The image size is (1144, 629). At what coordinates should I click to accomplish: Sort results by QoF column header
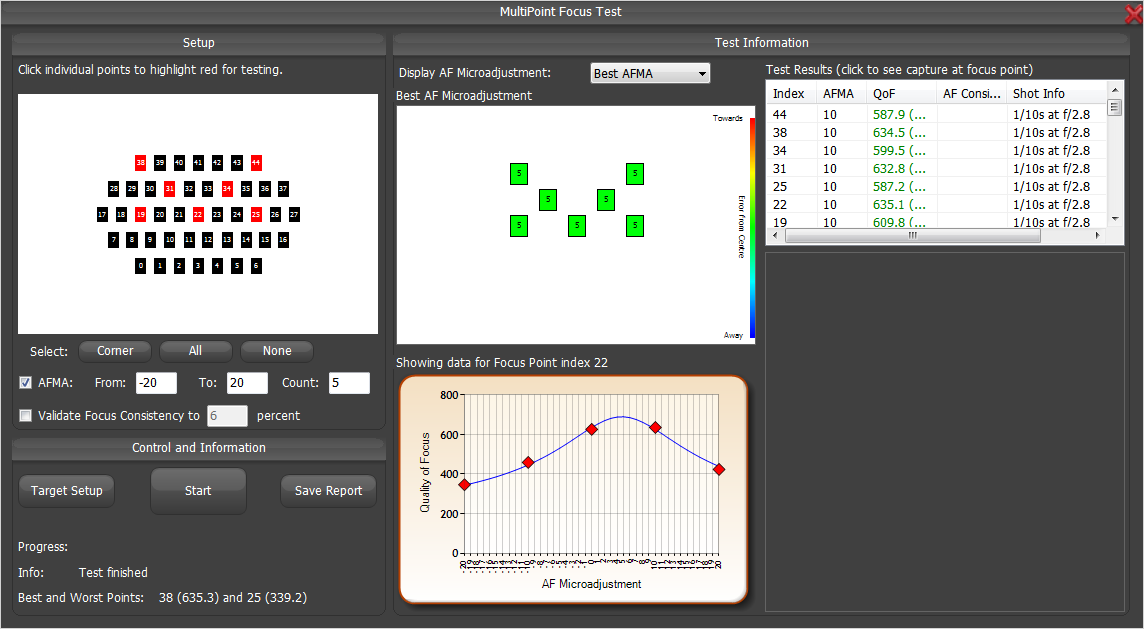click(901, 93)
